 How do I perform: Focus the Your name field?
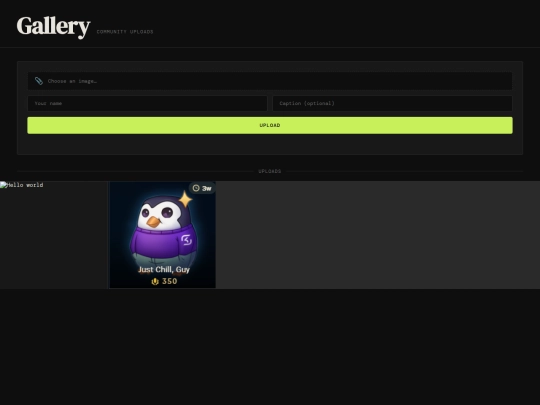click(x=147, y=103)
